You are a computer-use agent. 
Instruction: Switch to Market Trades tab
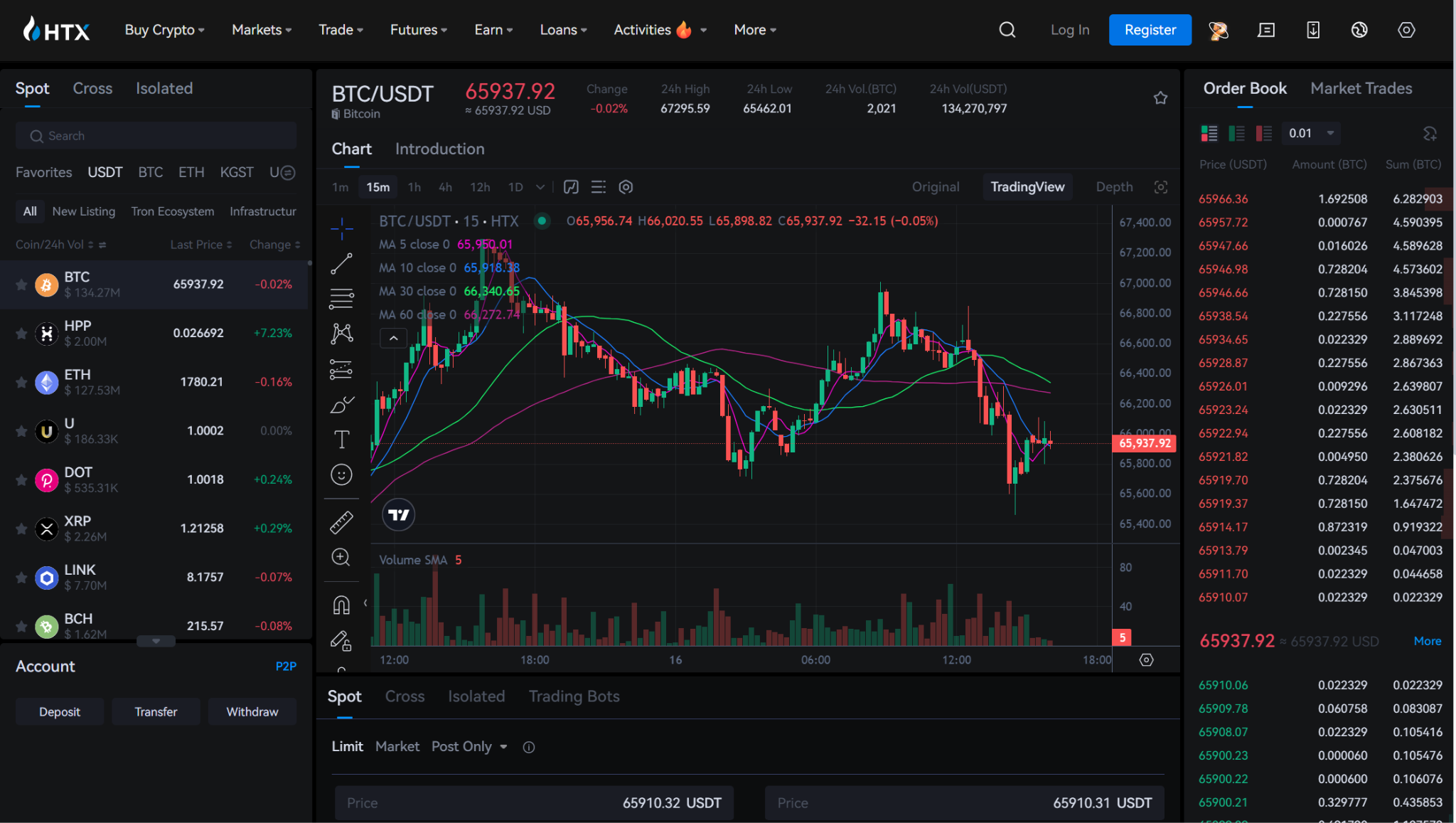[x=1361, y=88]
